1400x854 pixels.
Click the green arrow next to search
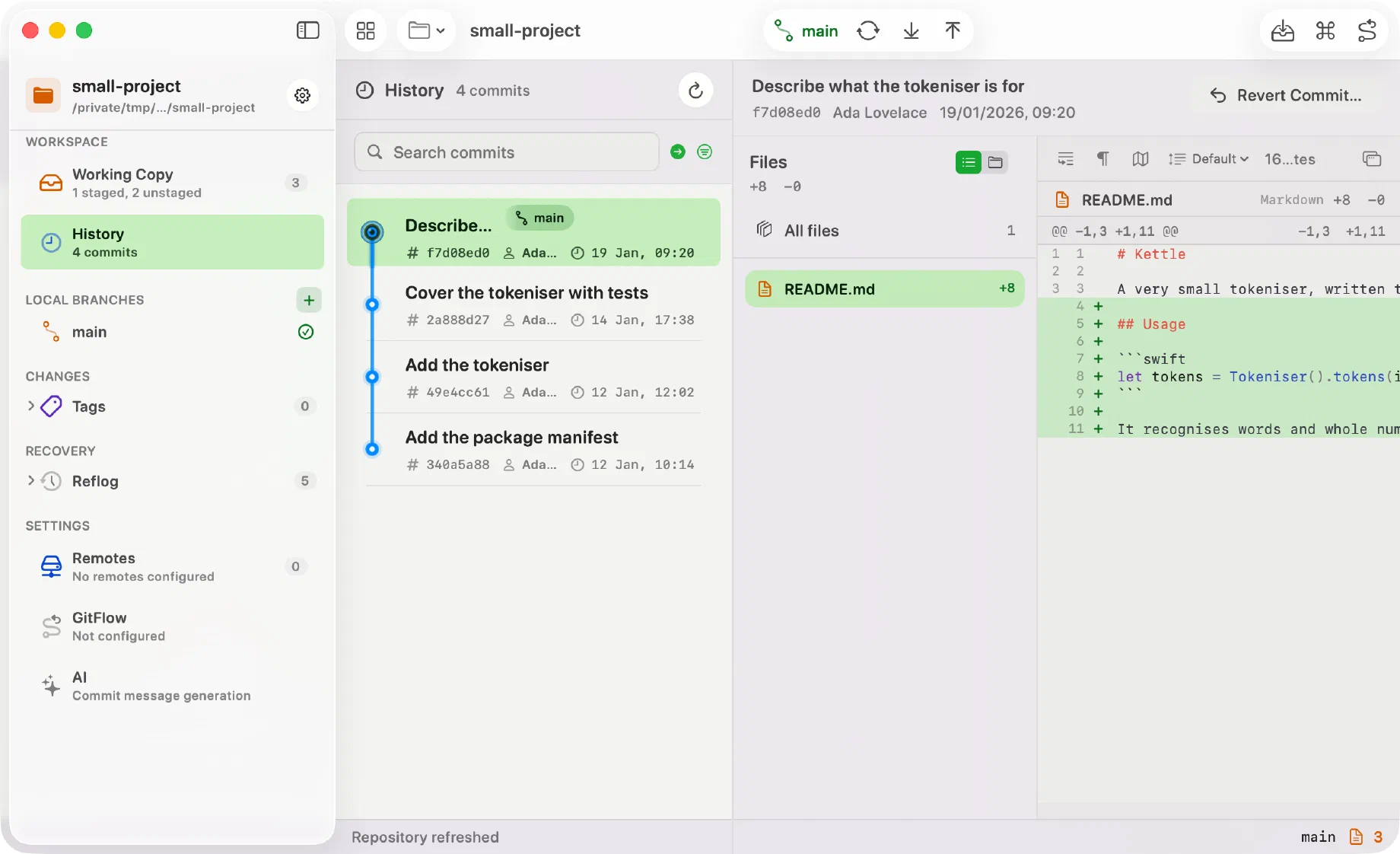pyautogui.click(x=678, y=151)
